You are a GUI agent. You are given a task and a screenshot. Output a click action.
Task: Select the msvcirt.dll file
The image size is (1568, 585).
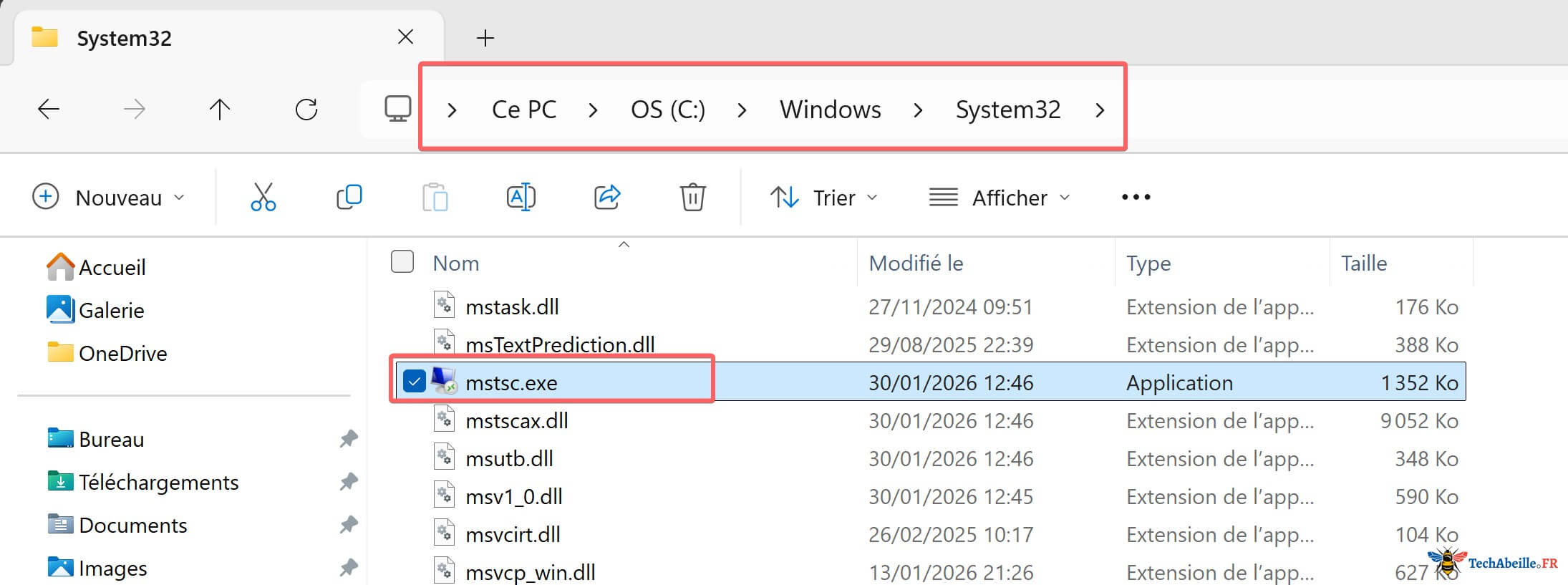pos(513,534)
